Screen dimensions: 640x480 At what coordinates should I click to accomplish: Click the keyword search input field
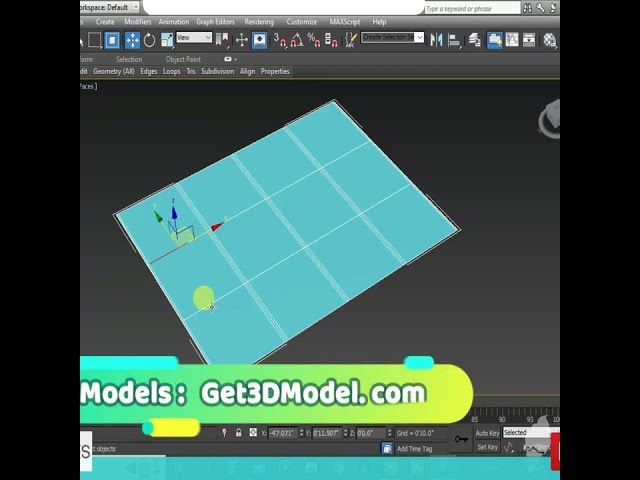(472, 8)
